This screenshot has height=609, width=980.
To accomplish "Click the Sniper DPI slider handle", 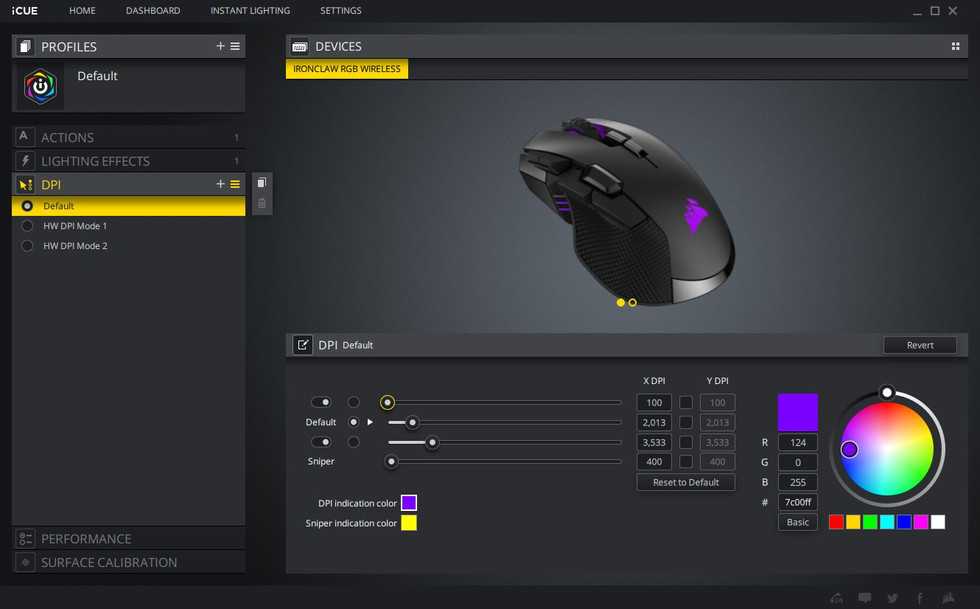I will [391, 461].
